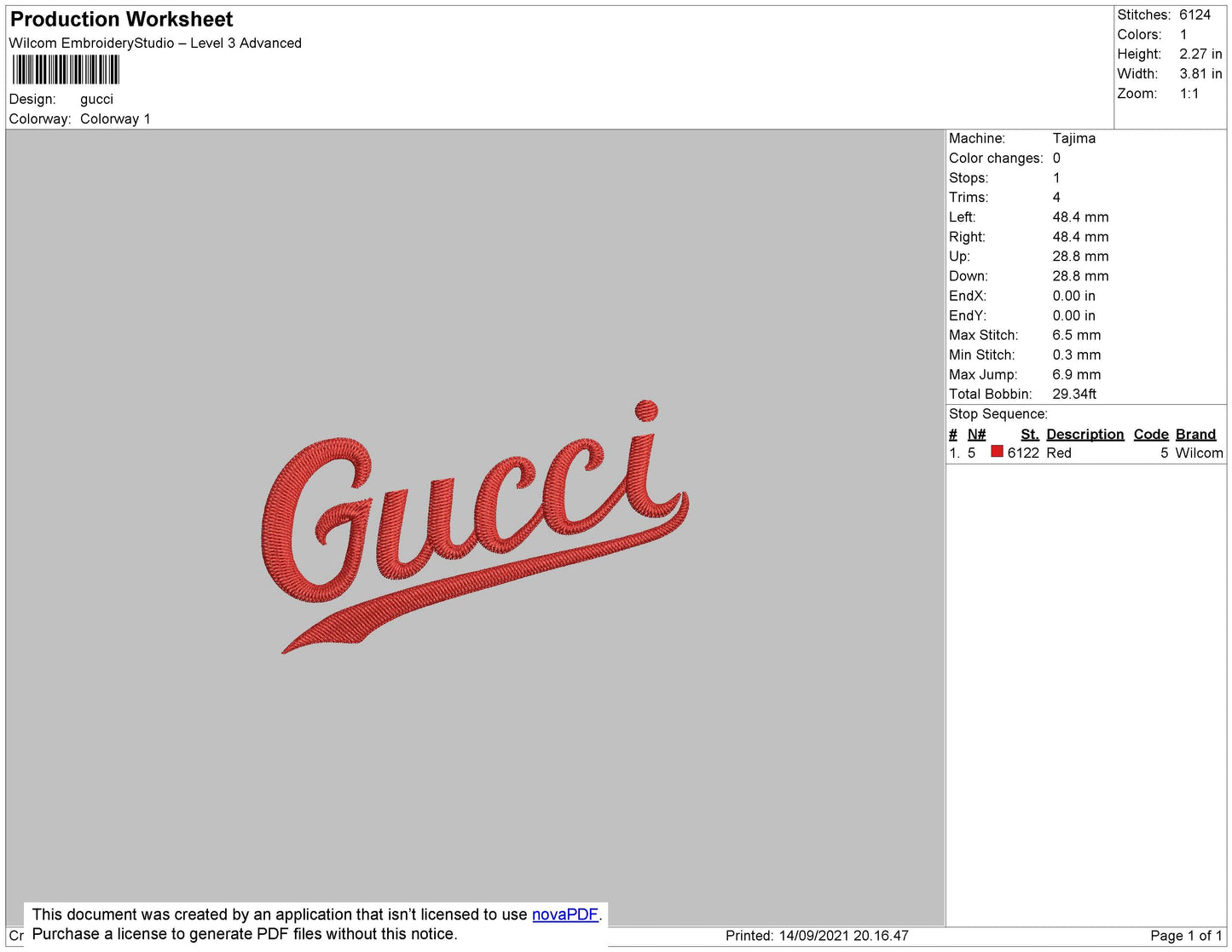Viewport: 1232px width, 952px height.
Task: Open the novaPDF hyperlink
Action: tap(565, 914)
